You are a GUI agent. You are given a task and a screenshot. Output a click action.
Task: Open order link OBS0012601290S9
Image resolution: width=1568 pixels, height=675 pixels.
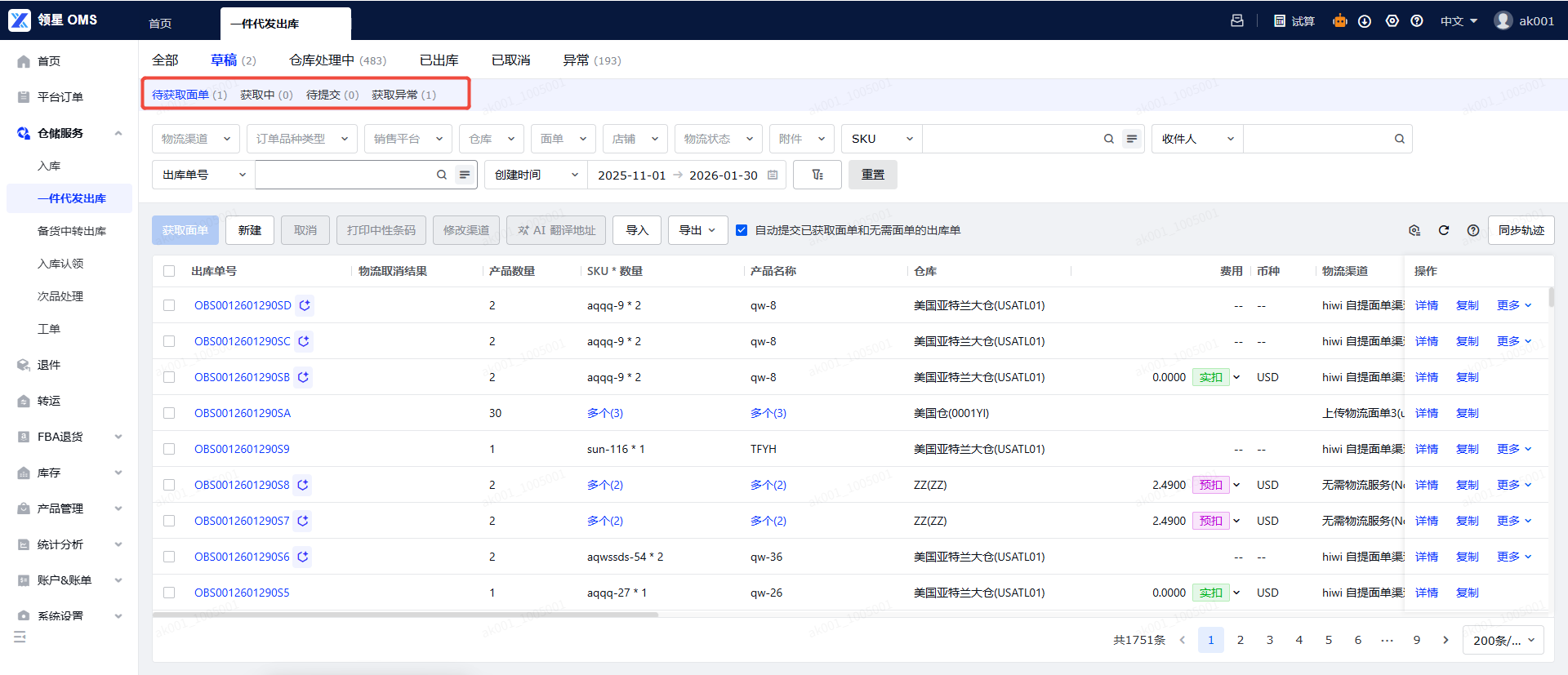242,449
